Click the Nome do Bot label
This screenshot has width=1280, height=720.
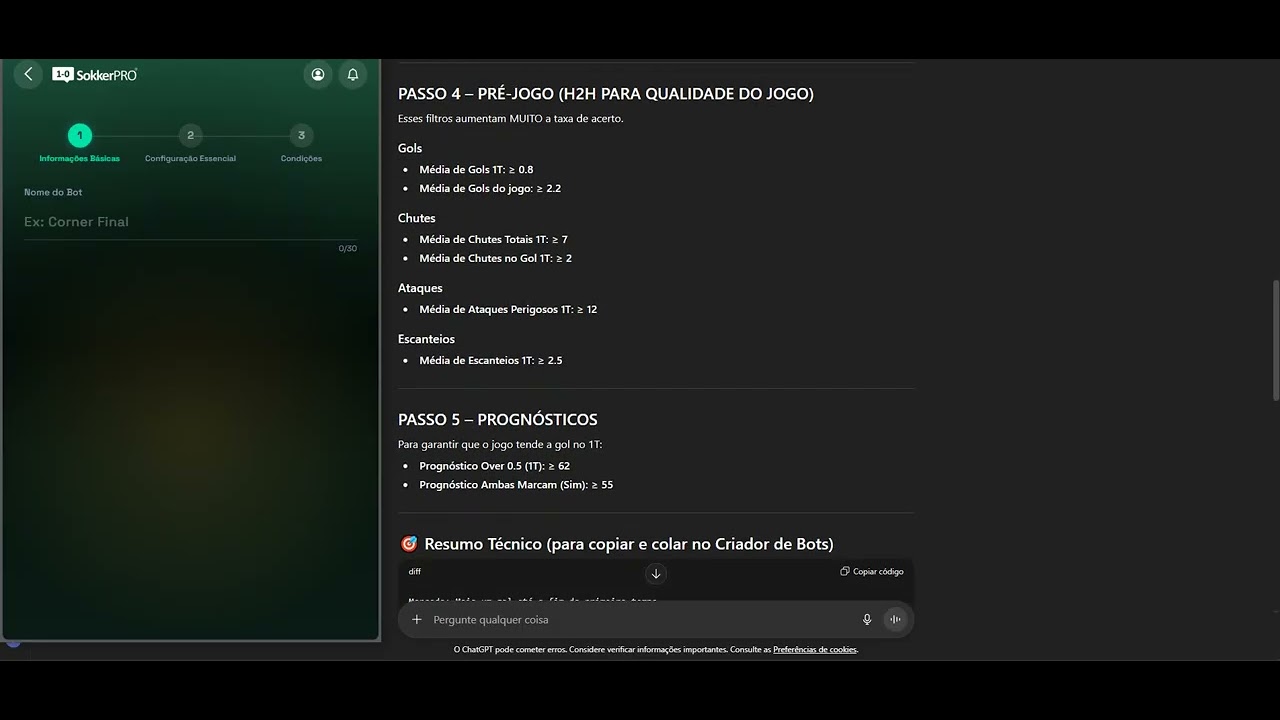[x=53, y=192]
